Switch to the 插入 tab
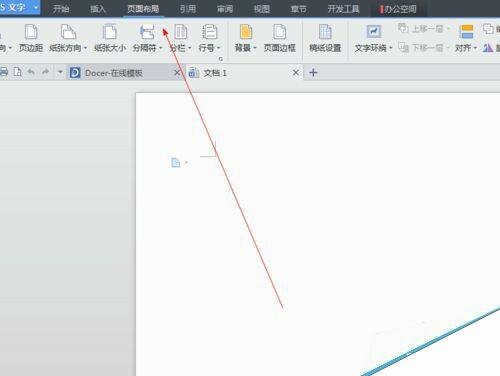The image size is (500, 376). (98, 9)
